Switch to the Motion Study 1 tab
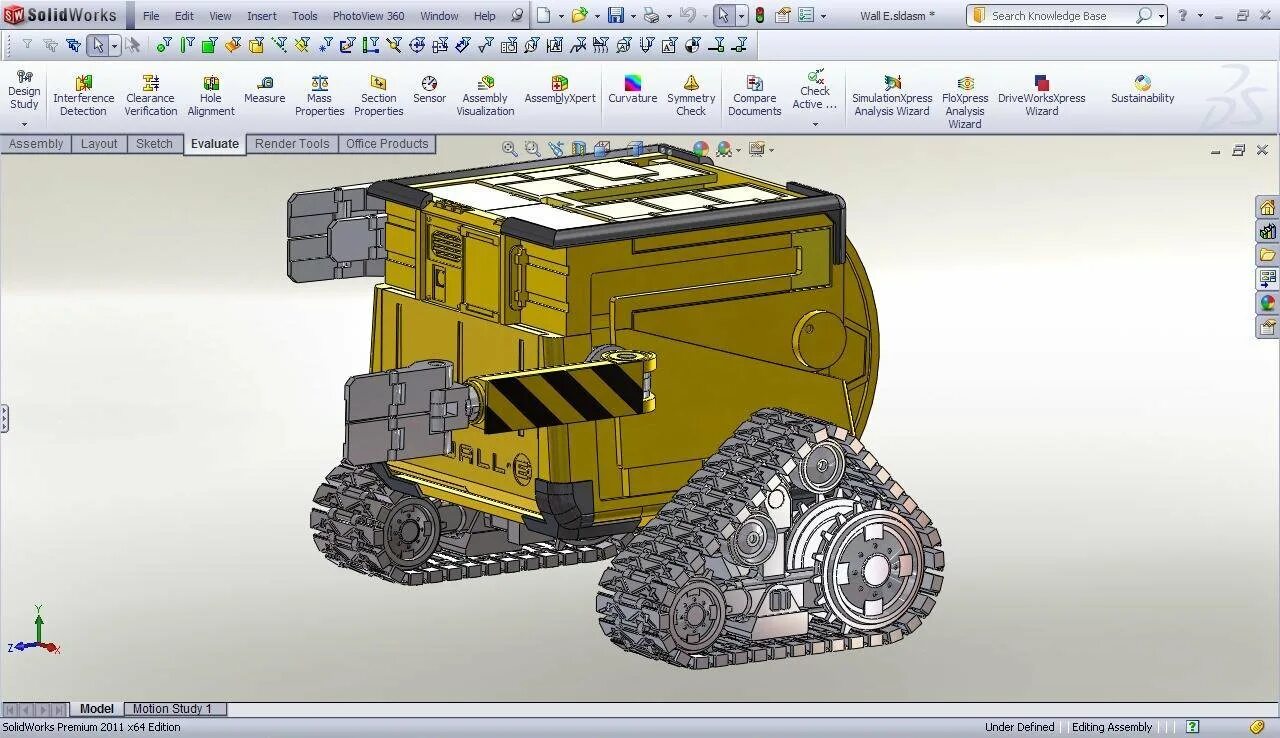This screenshot has height=738, width=1280. (x=172, y=709)
